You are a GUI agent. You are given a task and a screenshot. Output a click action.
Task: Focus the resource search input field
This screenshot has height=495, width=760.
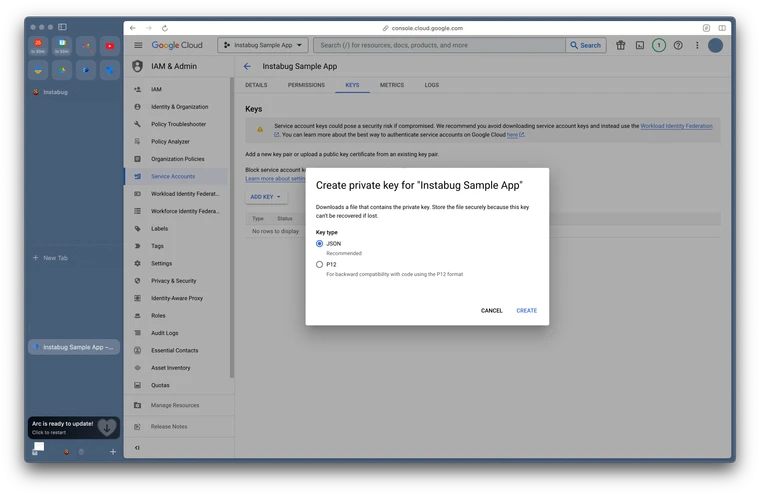[440, 45]
